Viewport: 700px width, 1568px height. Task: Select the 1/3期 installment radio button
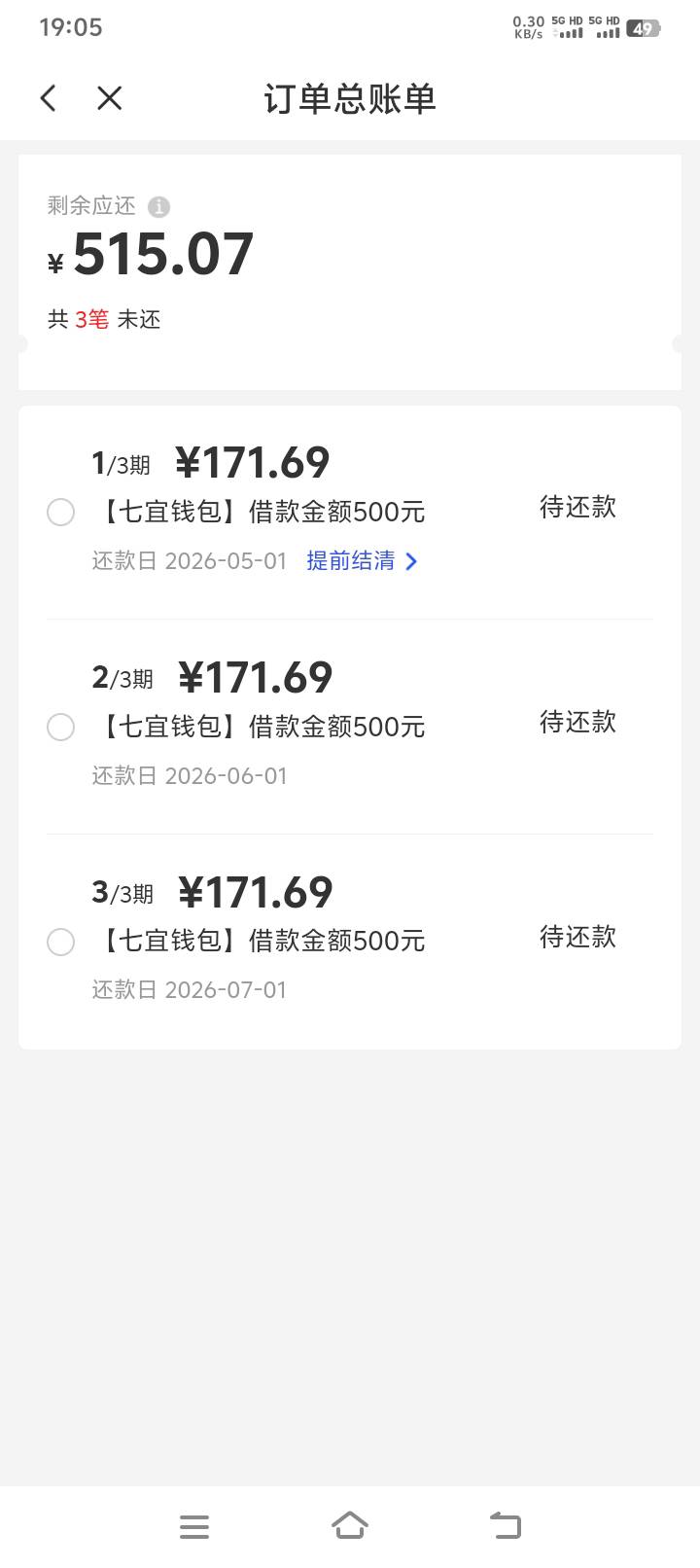coord(60,512)
